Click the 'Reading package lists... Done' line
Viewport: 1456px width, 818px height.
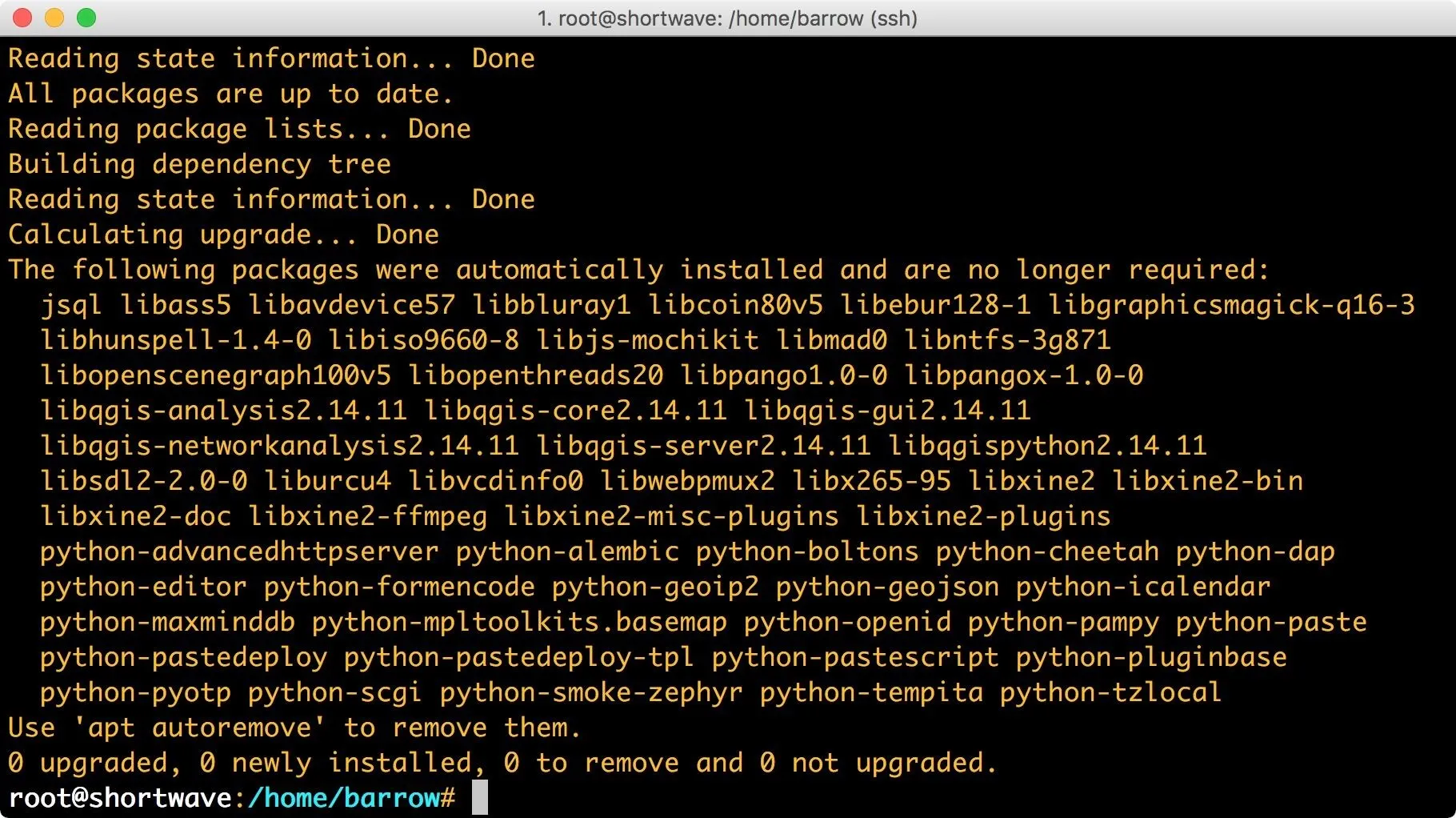pyautogui.click(x=240, y=129)
